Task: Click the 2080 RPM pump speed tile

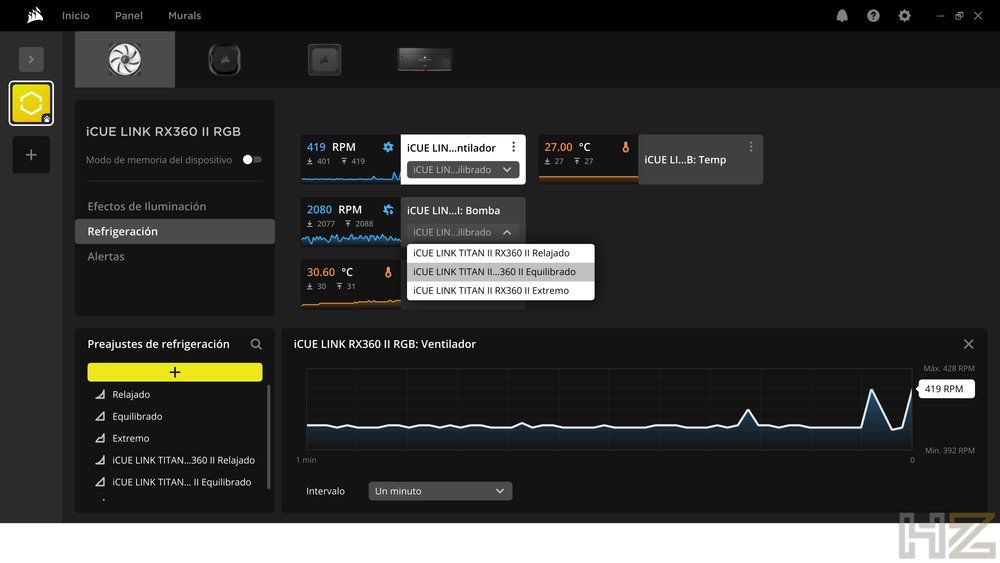Action: (351, 222)
